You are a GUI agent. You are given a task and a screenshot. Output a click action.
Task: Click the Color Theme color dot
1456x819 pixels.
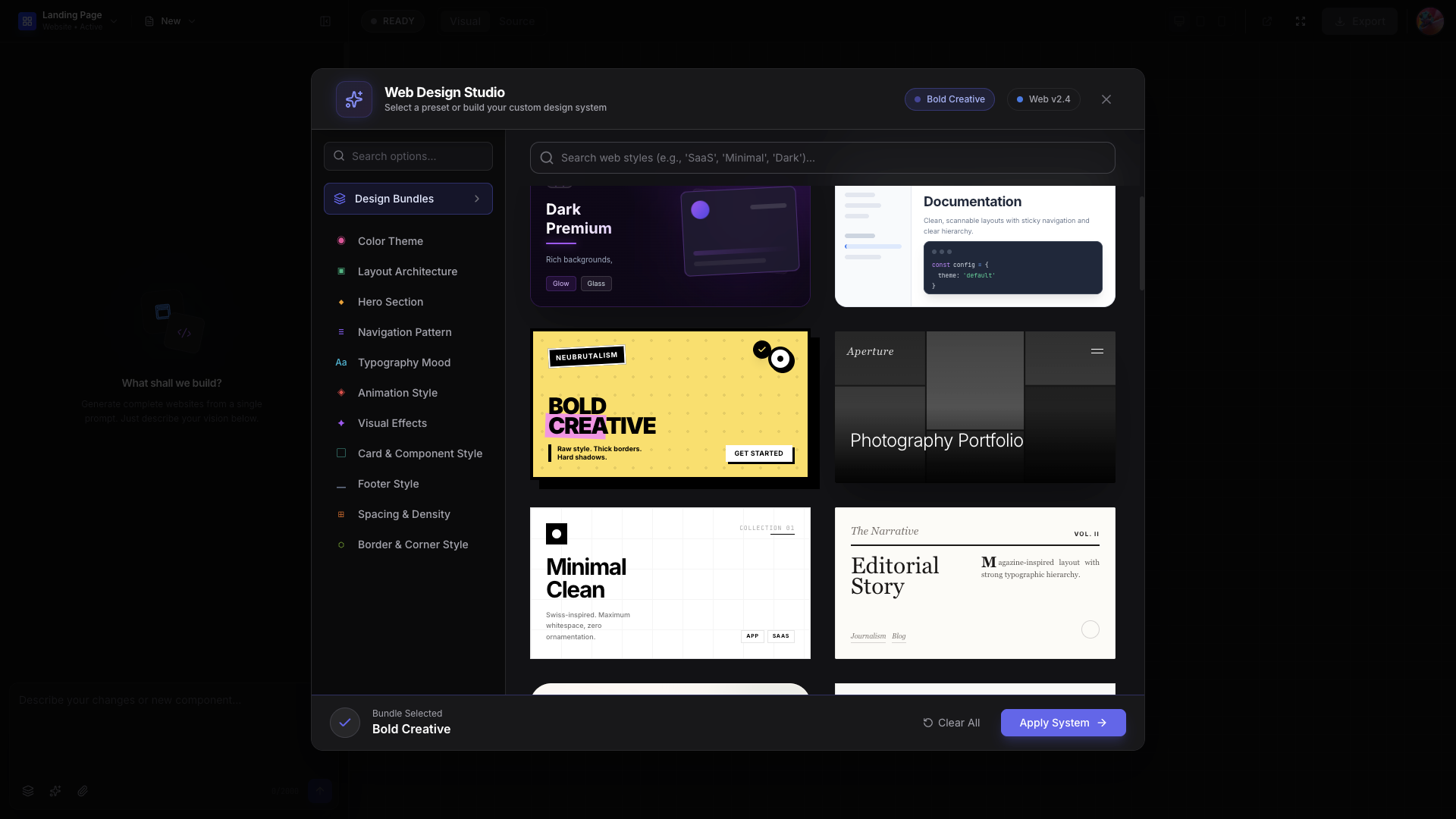[x=341, y=241]
